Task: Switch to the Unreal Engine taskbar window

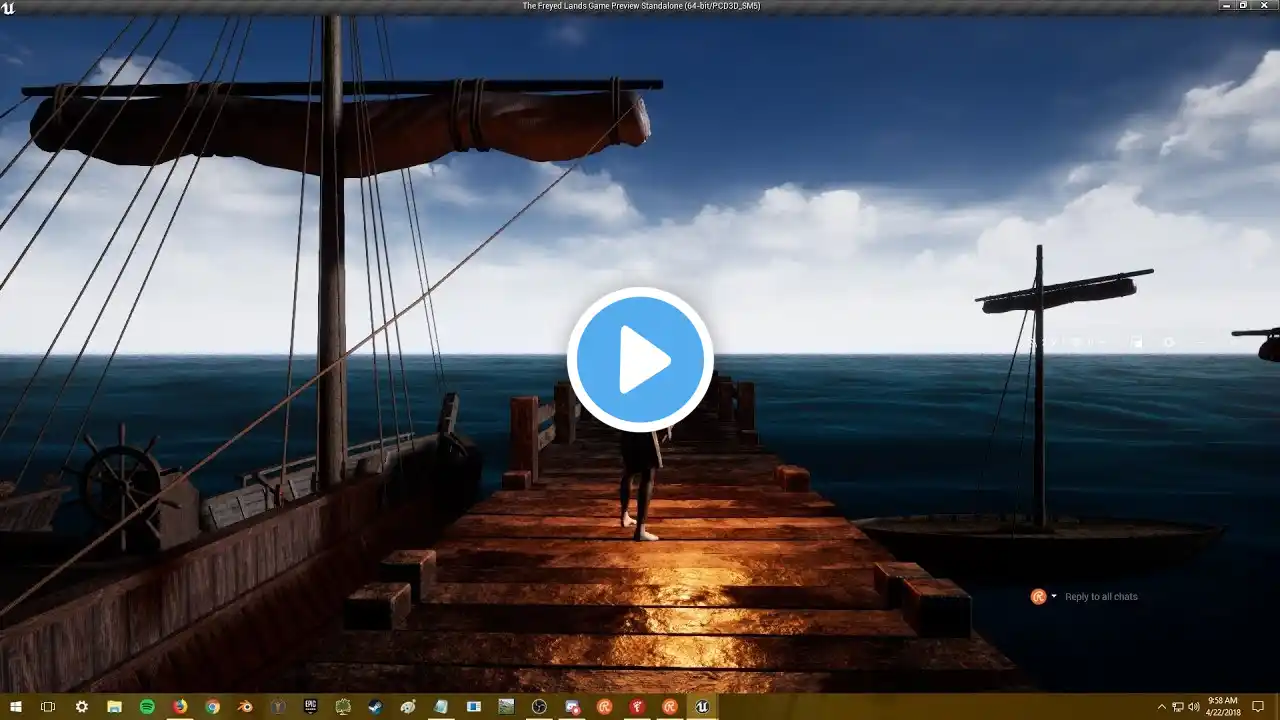Action: [703, 707]
